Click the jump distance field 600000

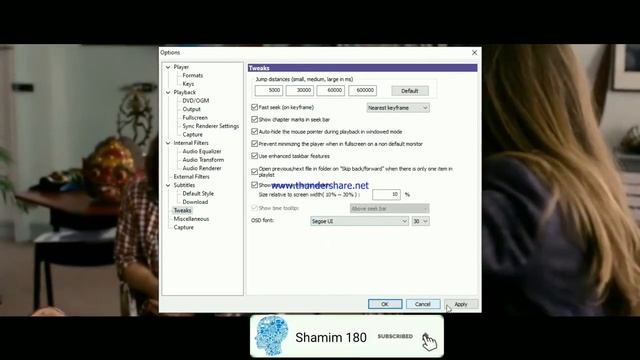coord(362,91)
